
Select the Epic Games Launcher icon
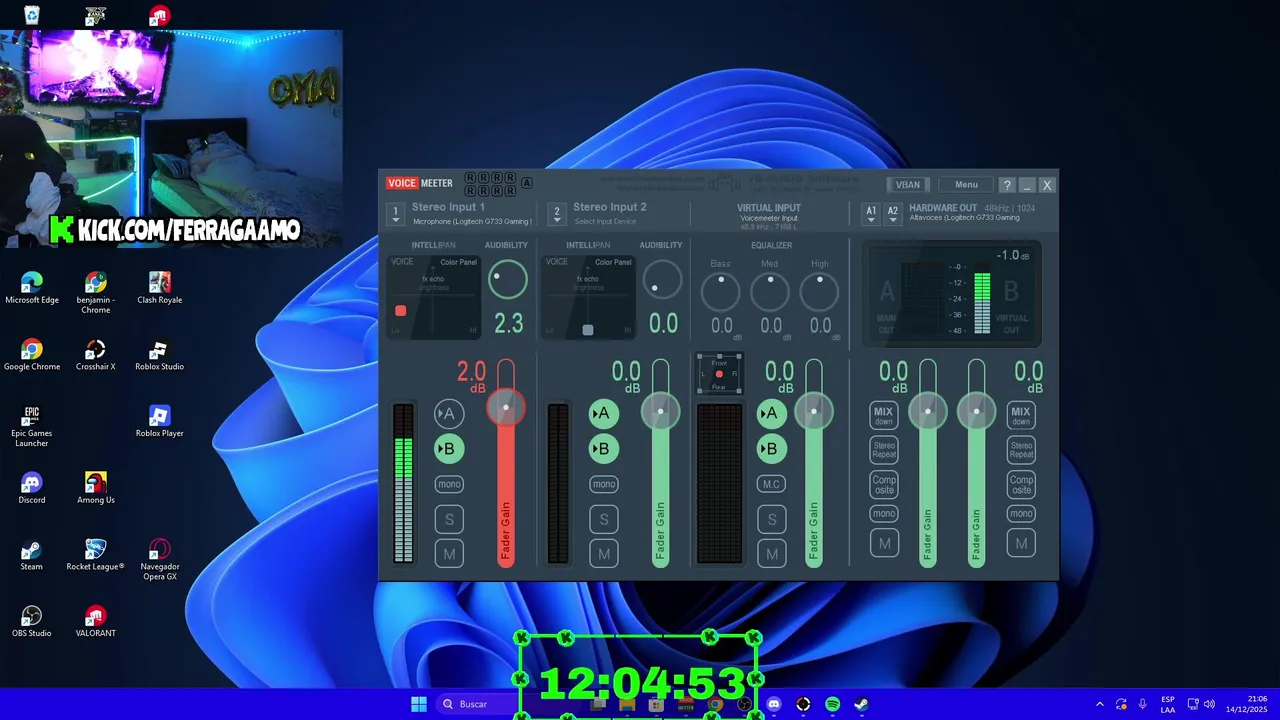click(x=32, y=426)
